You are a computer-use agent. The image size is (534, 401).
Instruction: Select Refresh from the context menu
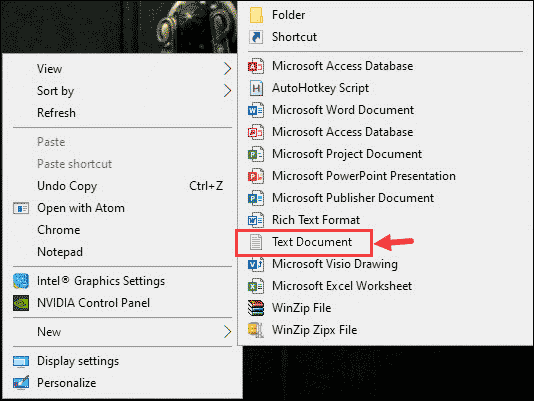(57, 113)
